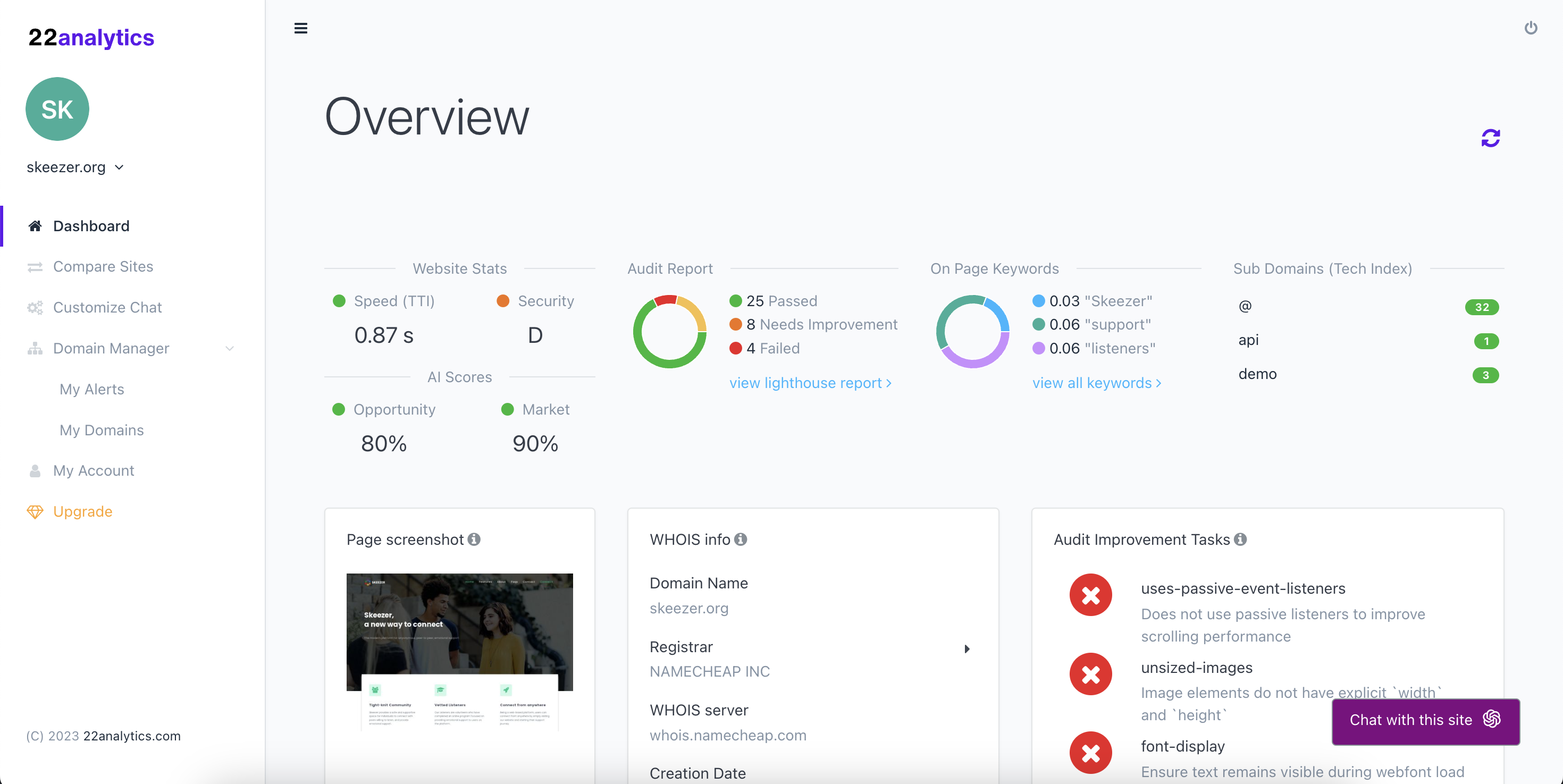Open view all keywords link
Image resolution: width=1563 pixels, height=784 pixels.
click(x=1096, y=383)
